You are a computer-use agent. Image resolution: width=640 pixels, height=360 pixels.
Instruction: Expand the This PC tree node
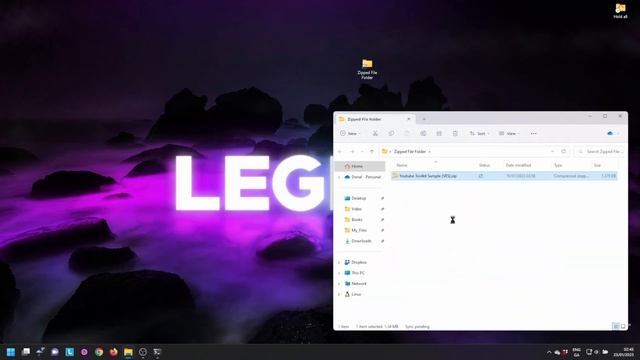pyautogui.click(x=339, y=273)
